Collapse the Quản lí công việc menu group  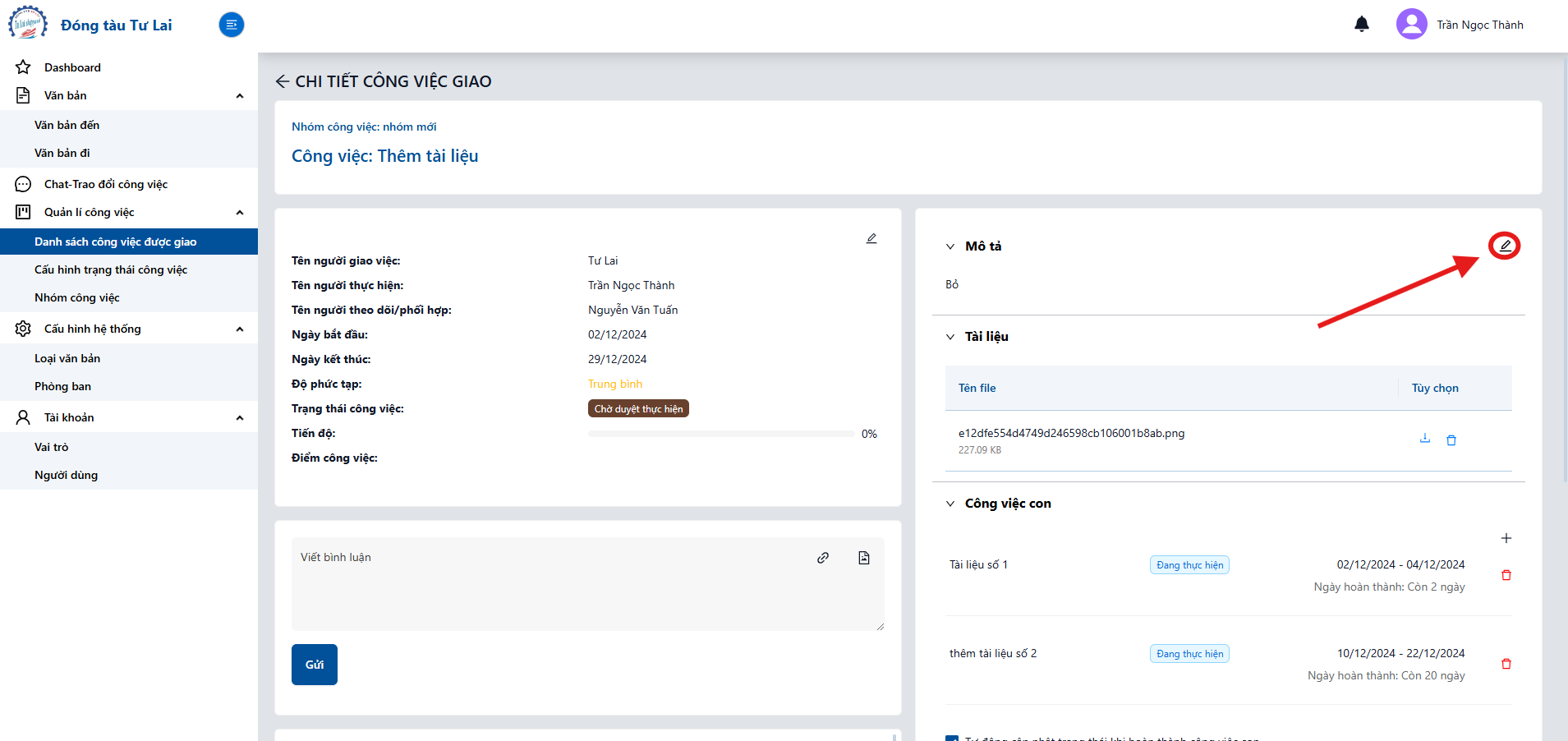pyautogui.click(x=240, y=213)
